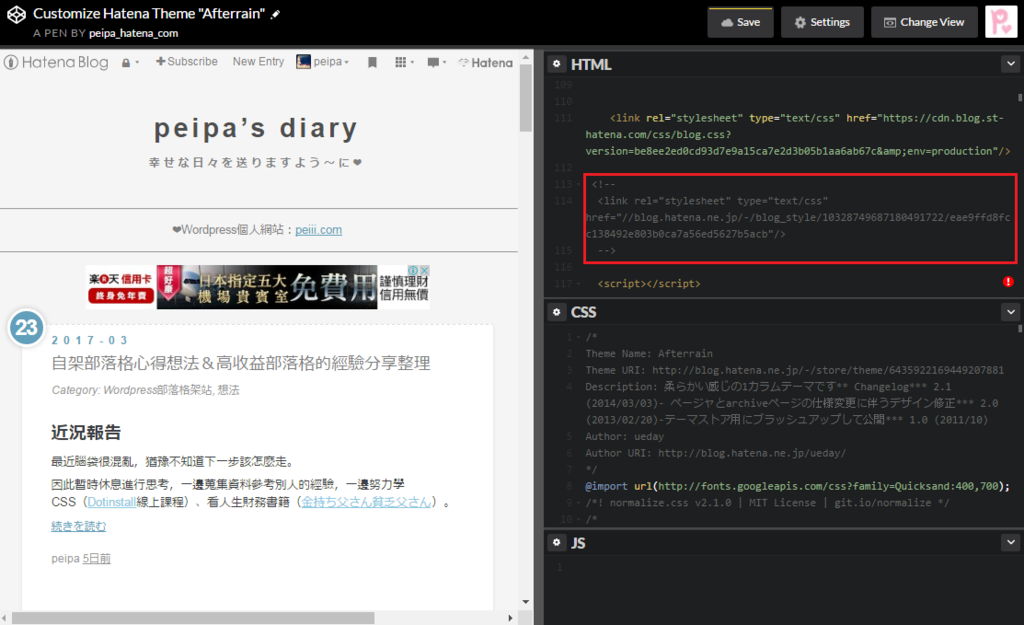
Task: Click horizontal scrollbar left arrow
Action: click(x=5, y=618)
